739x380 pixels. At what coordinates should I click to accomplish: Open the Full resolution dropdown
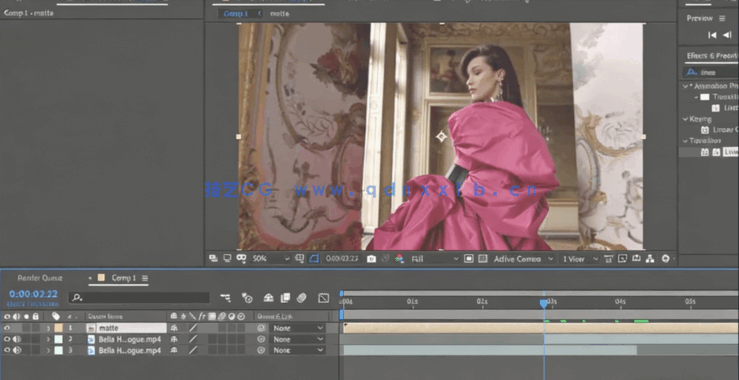(434, 258)
